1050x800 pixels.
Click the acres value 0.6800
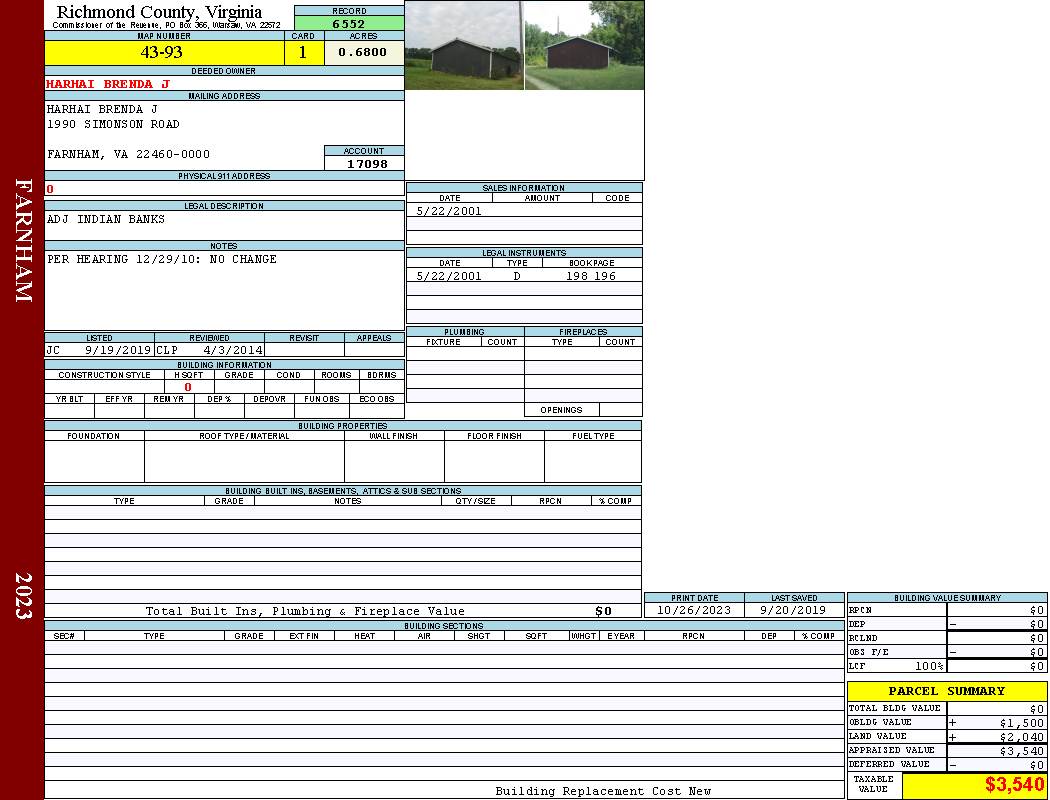click(363, 52)
